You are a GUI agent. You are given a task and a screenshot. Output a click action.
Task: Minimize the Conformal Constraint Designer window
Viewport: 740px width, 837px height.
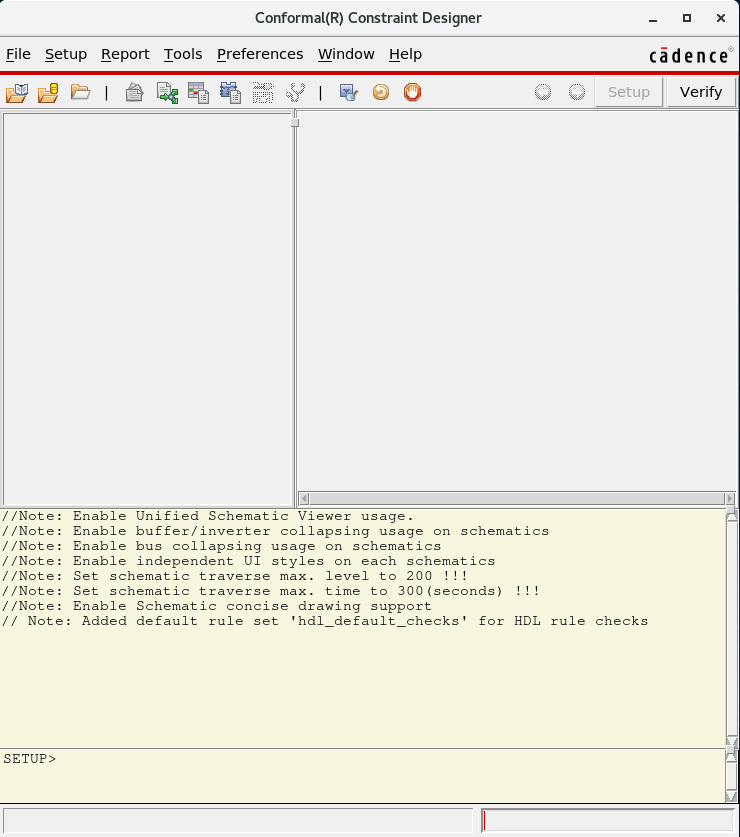pos(652,18)
